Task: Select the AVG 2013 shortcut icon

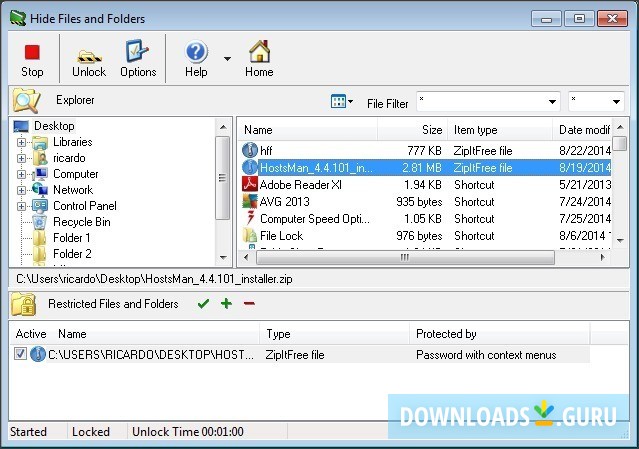Action: click(249, 202)
